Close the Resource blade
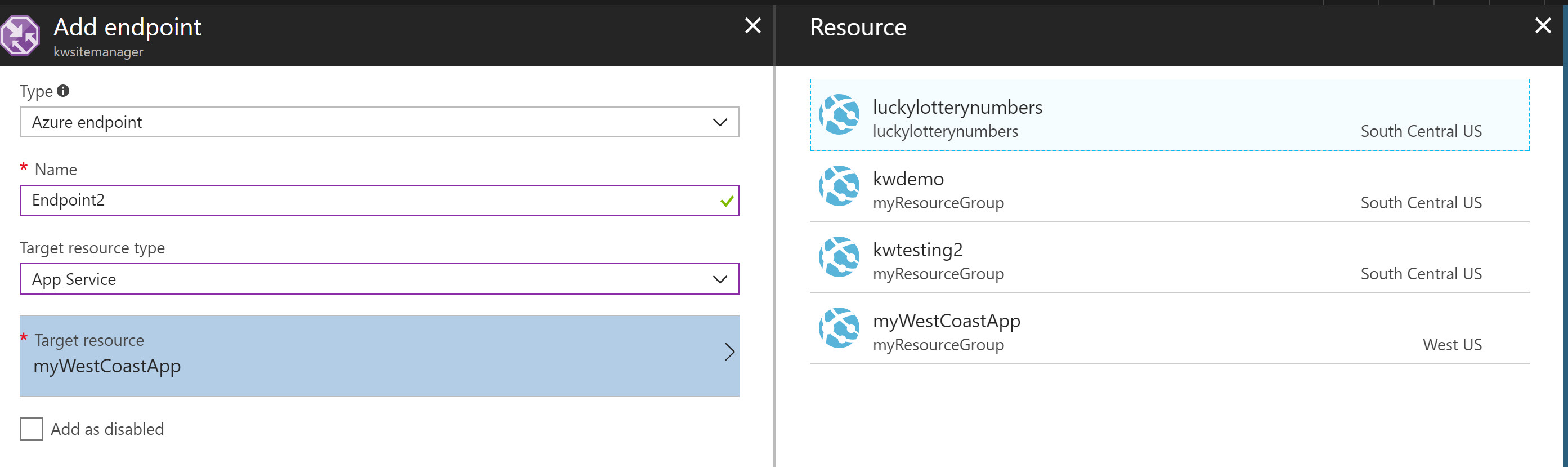The width and height of the screenshot is (1568, 467). tap(1543, 25)
